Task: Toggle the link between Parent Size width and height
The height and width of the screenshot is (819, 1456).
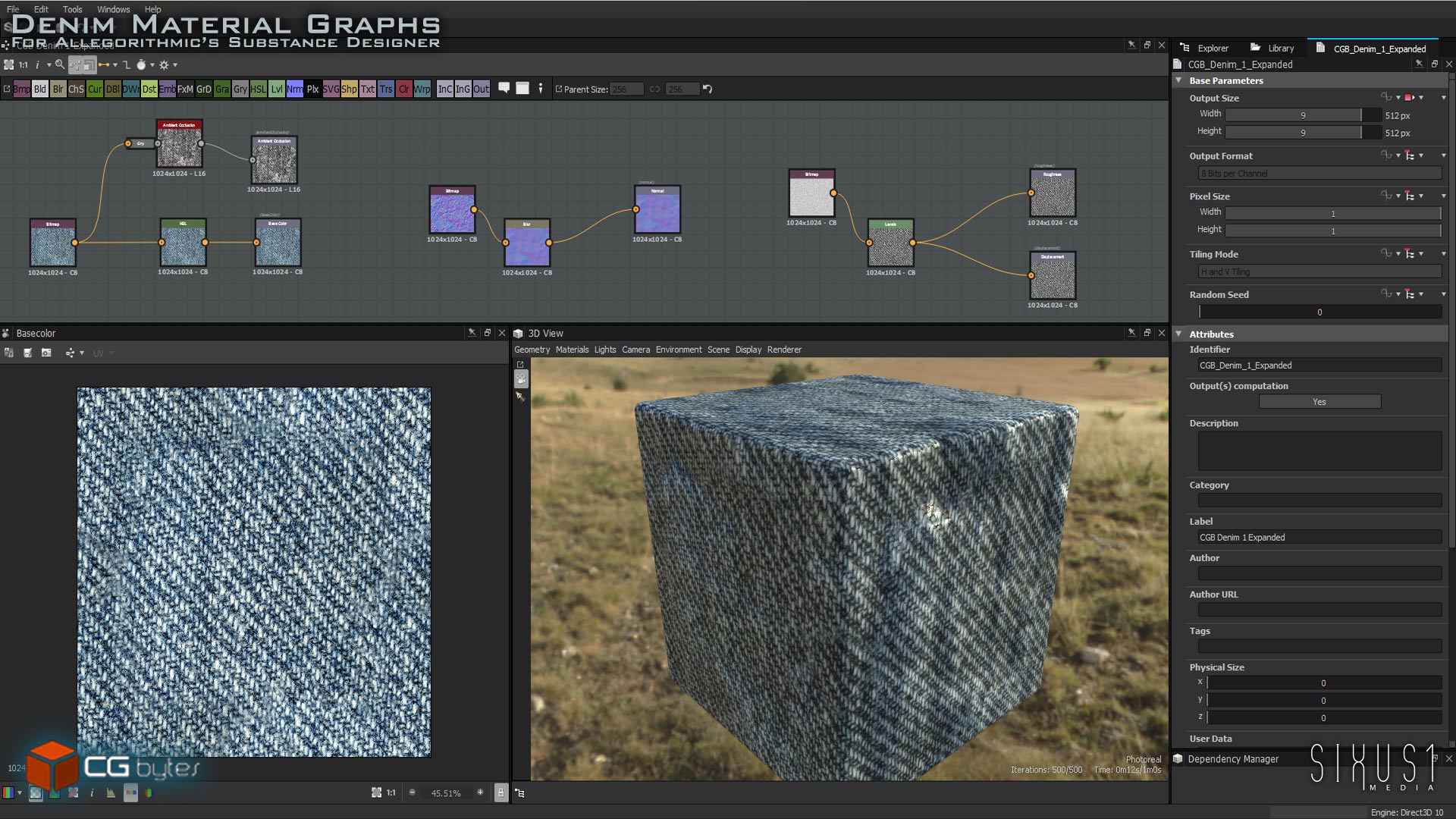Action: 654,89
